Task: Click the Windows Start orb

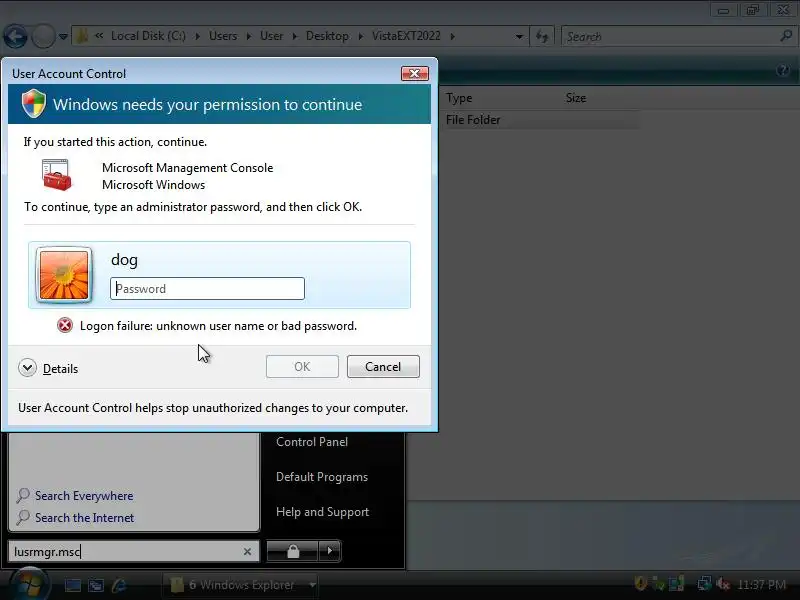Action: point(30,584)
